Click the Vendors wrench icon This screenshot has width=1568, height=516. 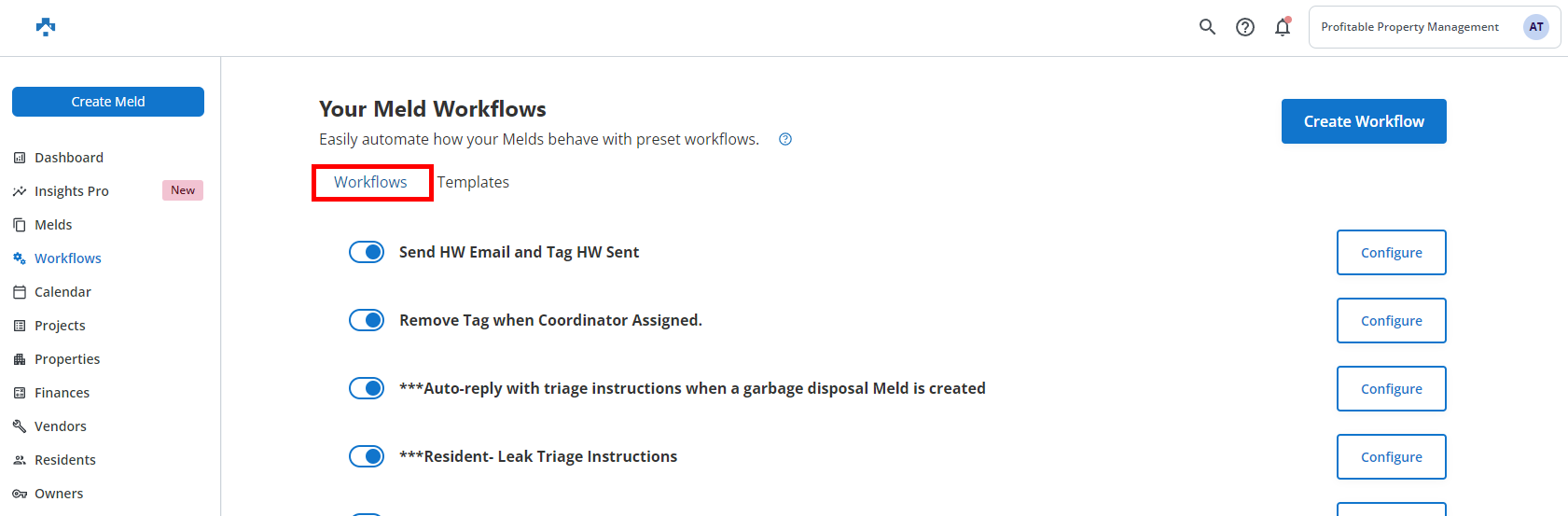click(20, 426)
